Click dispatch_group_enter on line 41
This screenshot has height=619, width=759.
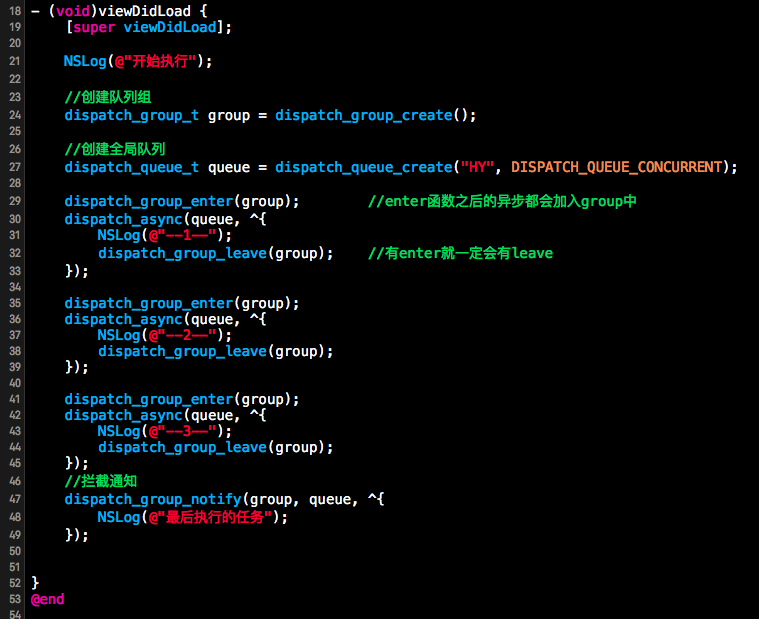click(x=149, y=399)
